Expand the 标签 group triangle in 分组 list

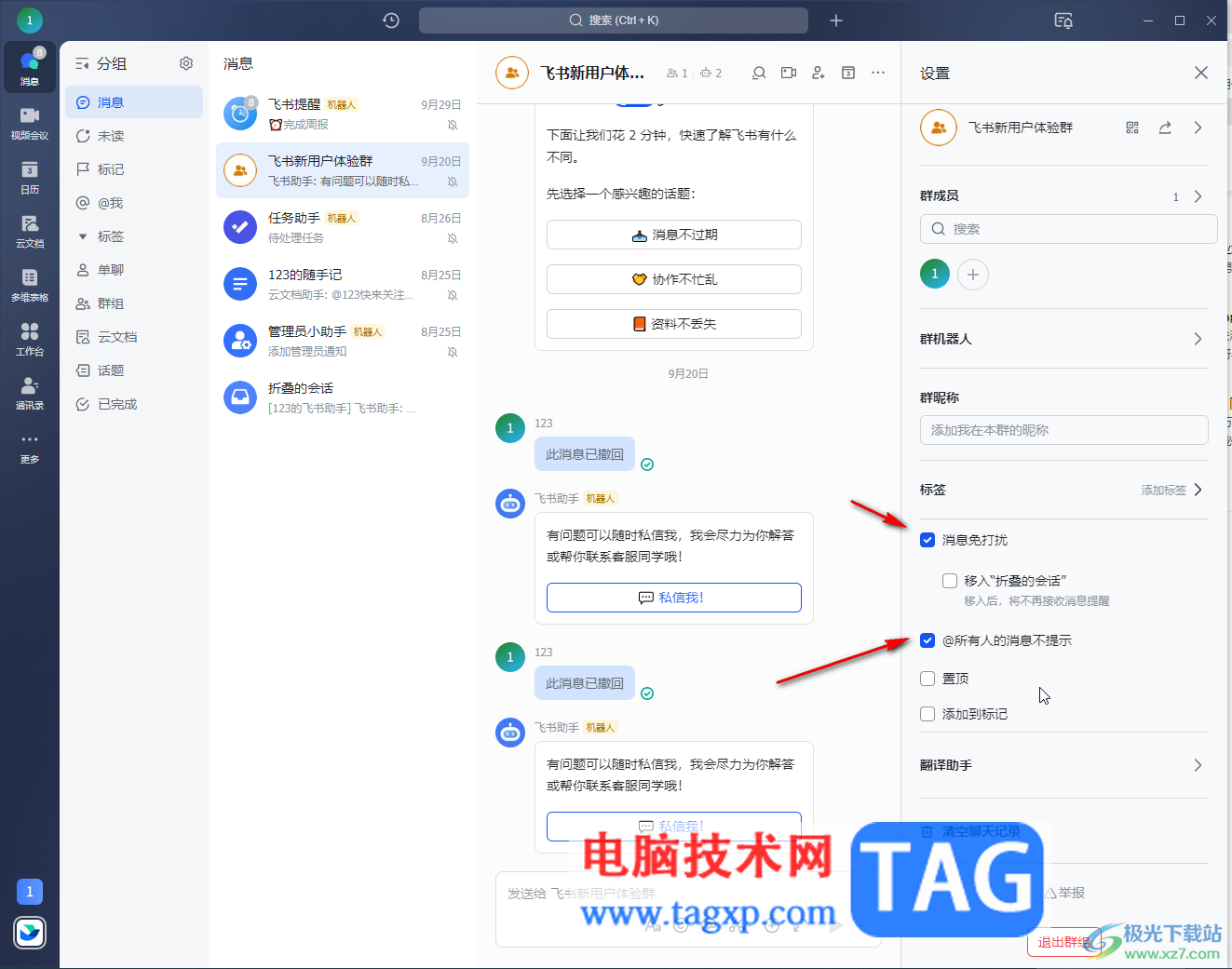point(83,236)
